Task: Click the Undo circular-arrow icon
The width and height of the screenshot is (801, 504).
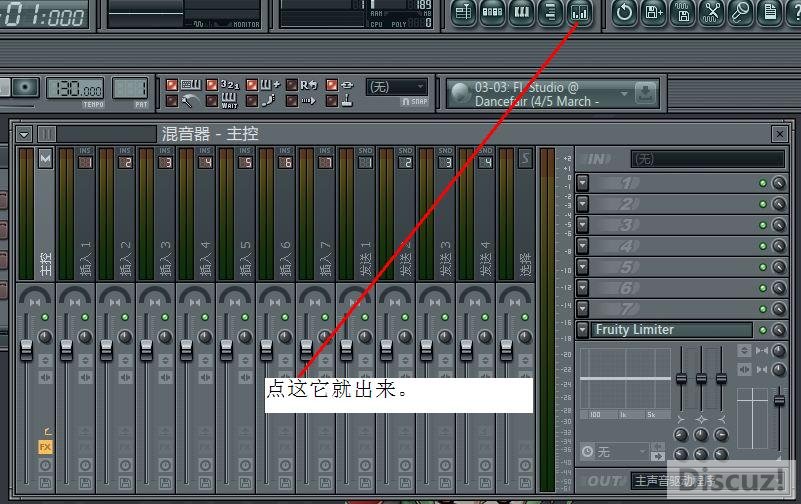Action: [624, 12]
